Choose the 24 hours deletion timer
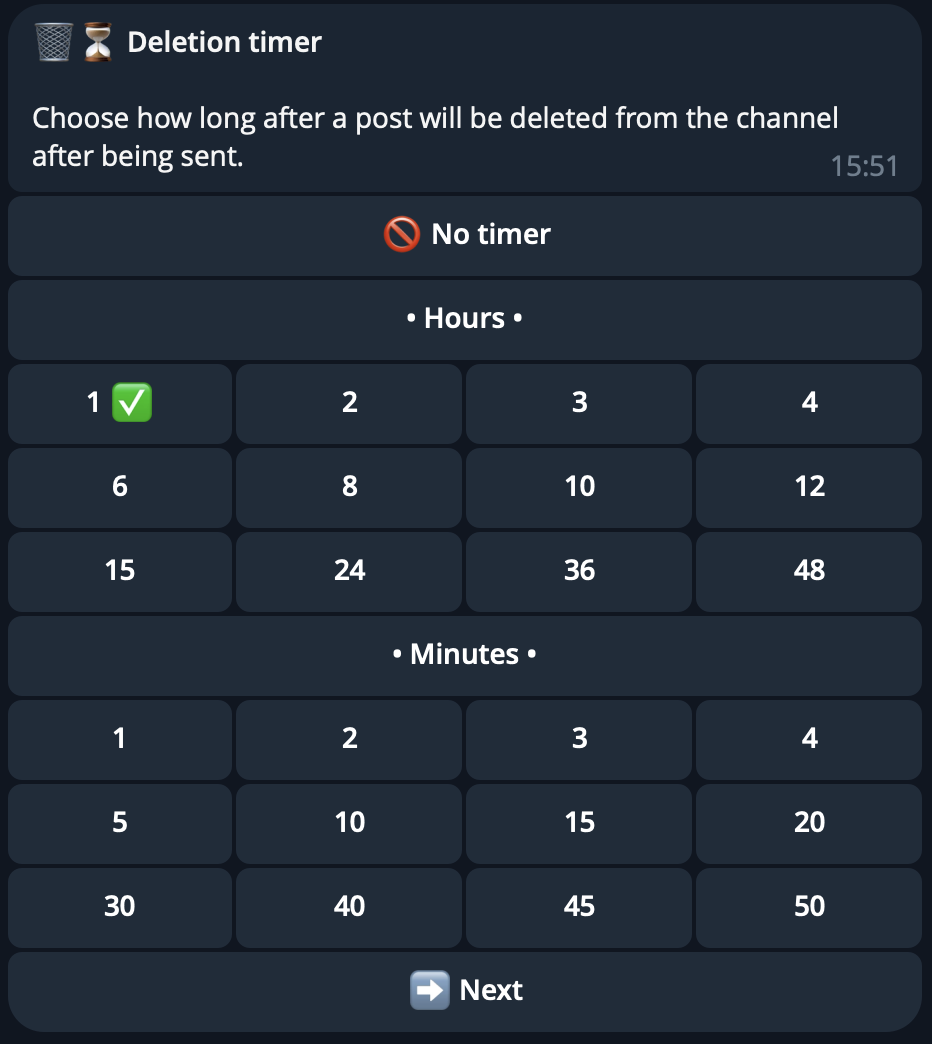The width and height of the screenshot is (932, 1044). (x=349, y=570)
